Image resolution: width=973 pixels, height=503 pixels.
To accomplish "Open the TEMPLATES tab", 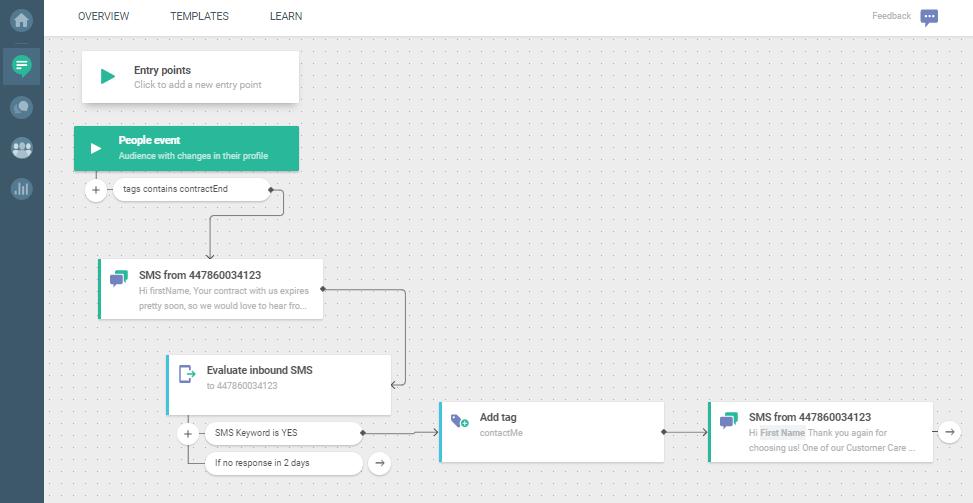I will click(x=199, y=16).
